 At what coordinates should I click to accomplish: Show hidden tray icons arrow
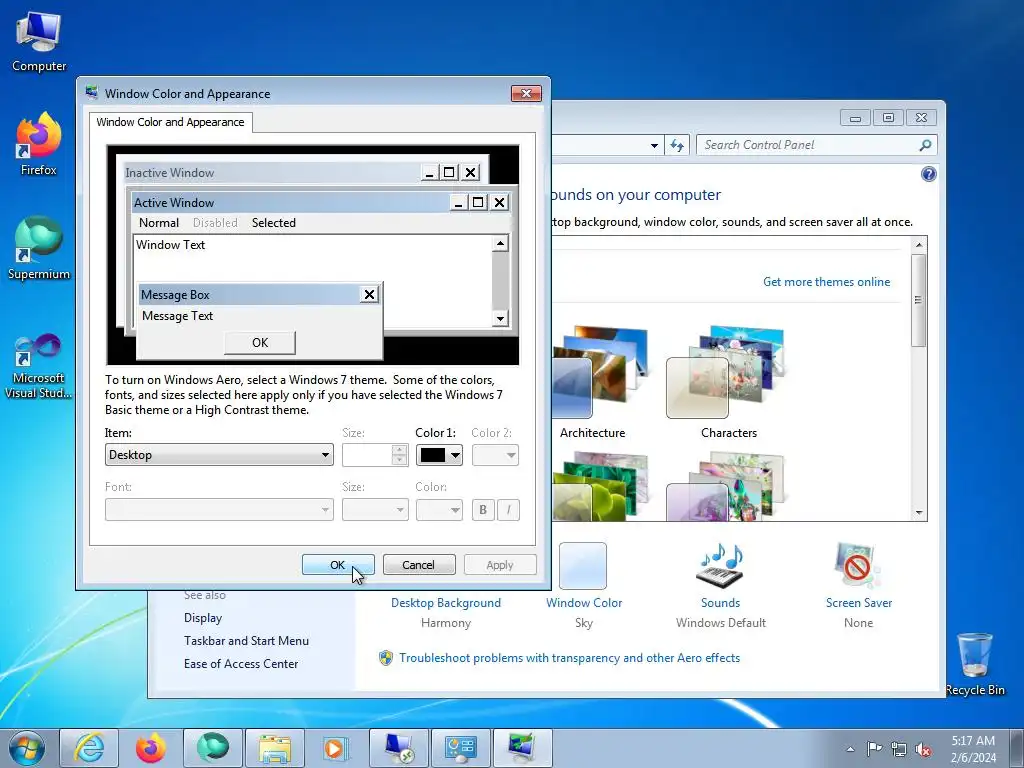point(850,749)
